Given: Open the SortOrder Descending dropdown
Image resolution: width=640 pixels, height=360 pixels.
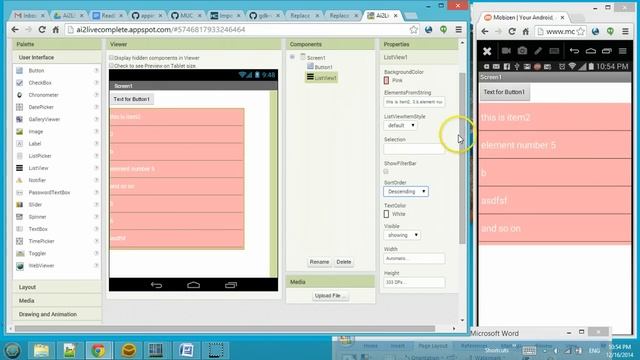Looking at the screenshot, I should tap(406, 191).
